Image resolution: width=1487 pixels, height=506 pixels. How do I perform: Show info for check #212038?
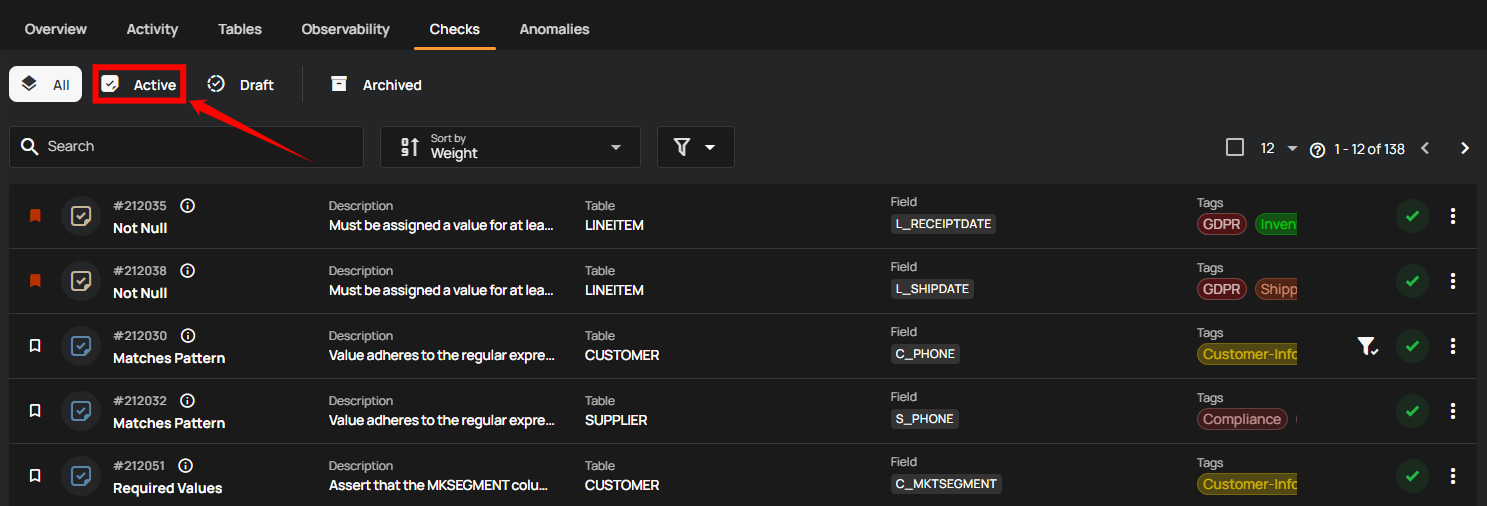pyautogui.click(x=187, y=271)
